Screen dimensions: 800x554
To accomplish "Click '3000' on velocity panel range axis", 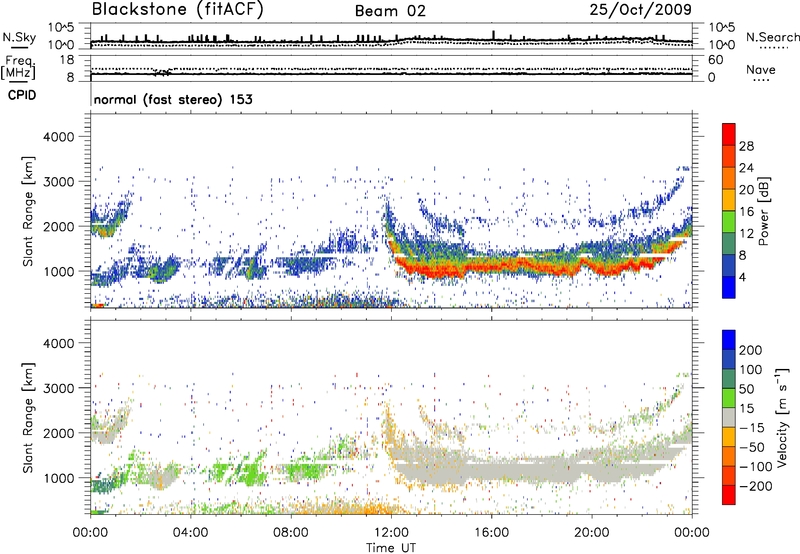I will pos(59,388).
